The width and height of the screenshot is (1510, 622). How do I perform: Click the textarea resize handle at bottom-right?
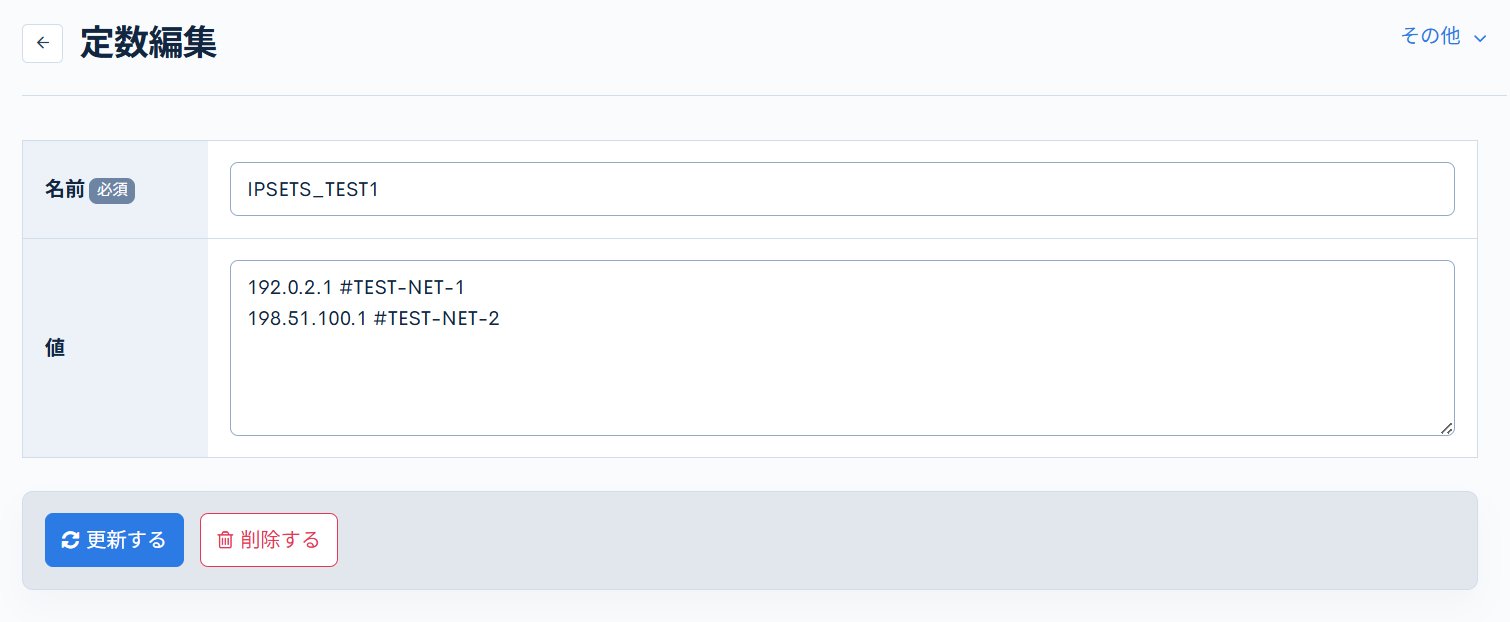pos(1448,429)
